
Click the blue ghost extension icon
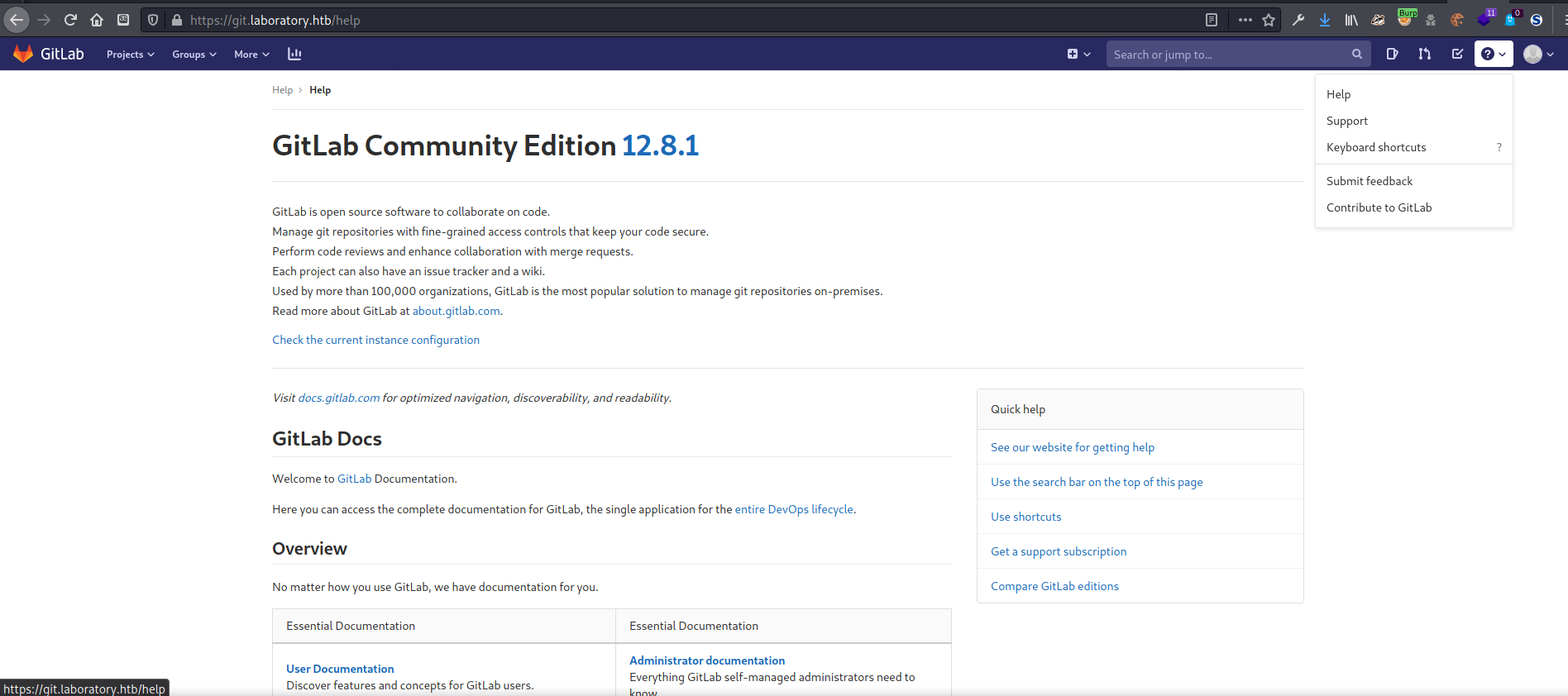click(1512, 18)
